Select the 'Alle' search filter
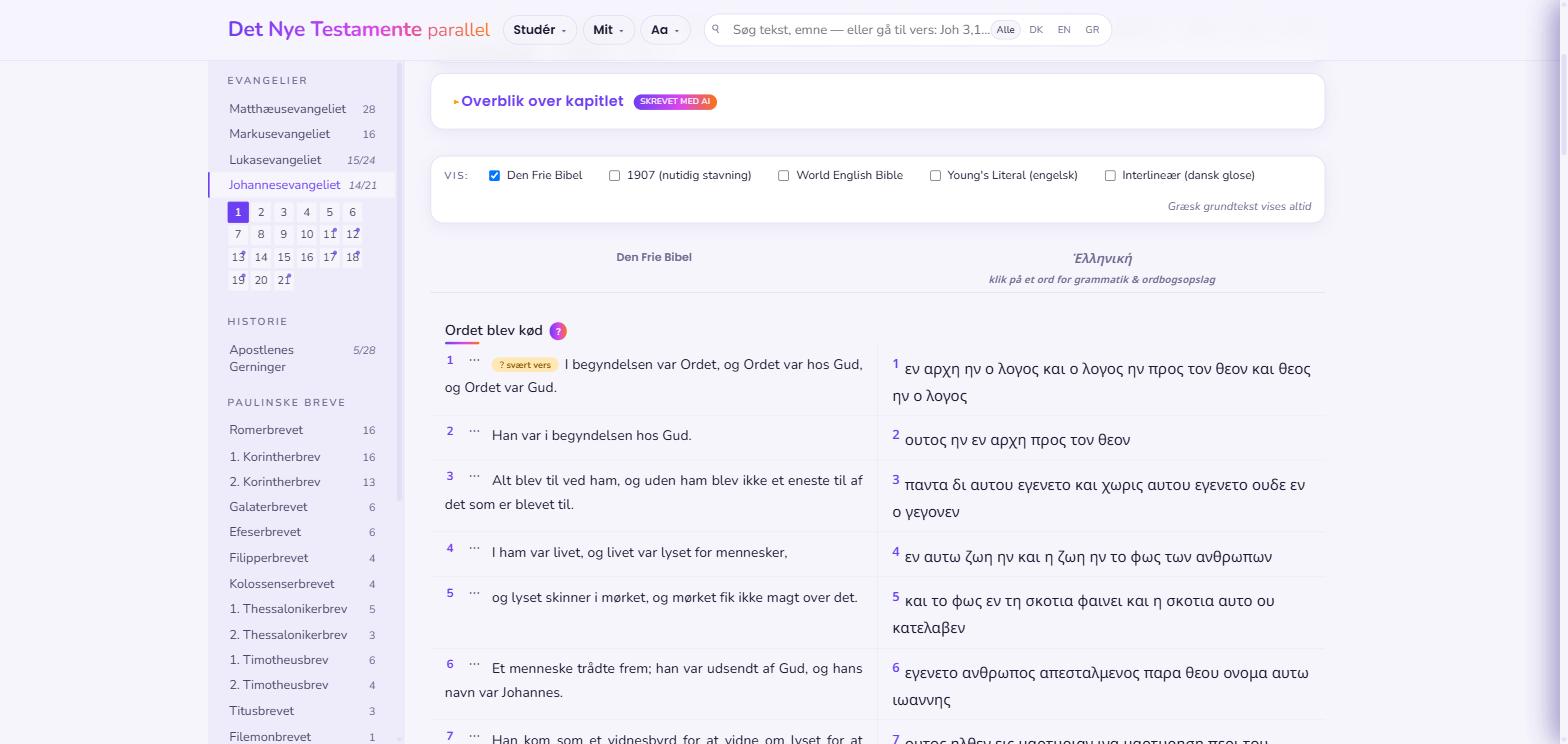This screenshot has height=744, width=1568. [x=1005, y=30]
